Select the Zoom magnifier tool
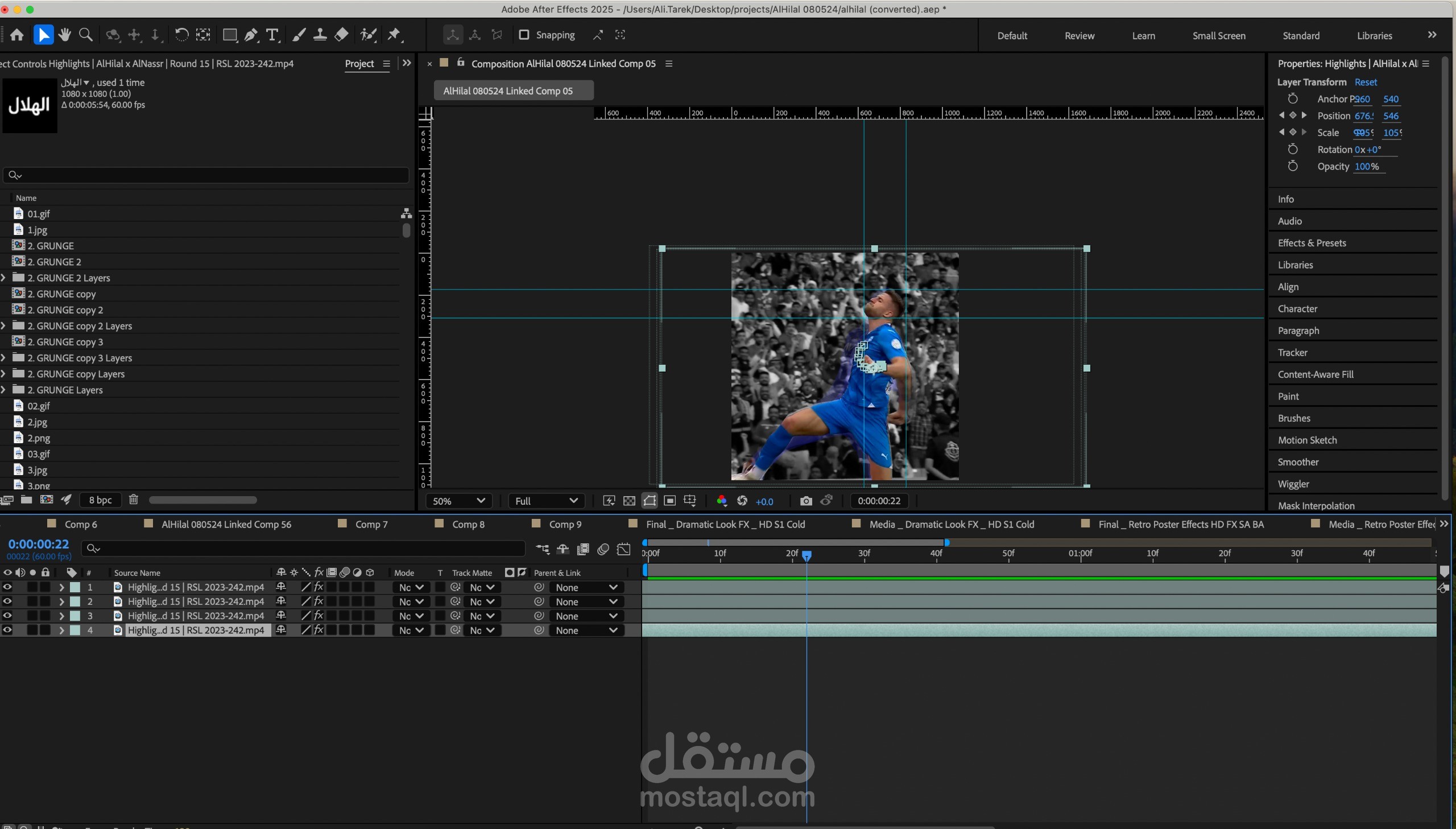Image resolution: width=1456 pixels, height=829 pixels. (x=86, y=35)
